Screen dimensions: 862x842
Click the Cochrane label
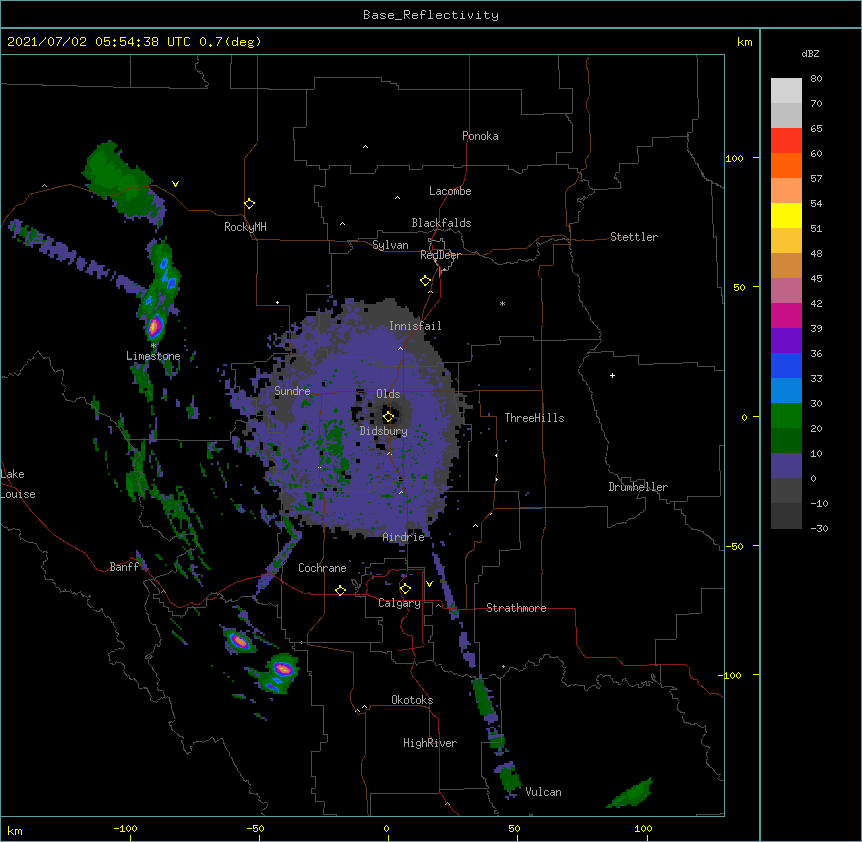[x=322, y=568]
